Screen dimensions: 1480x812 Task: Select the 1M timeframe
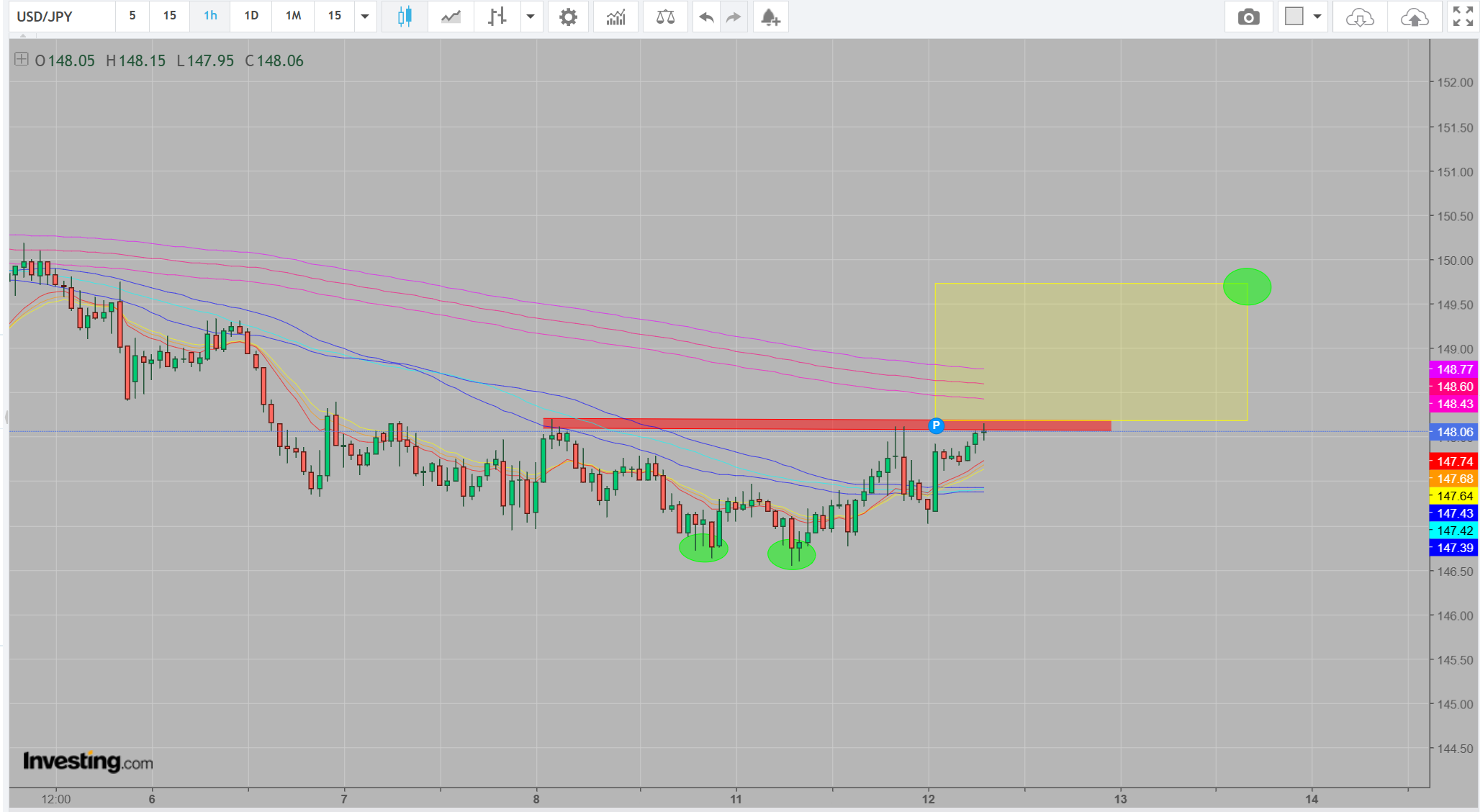pyautogui.click(x=293, y=16)
